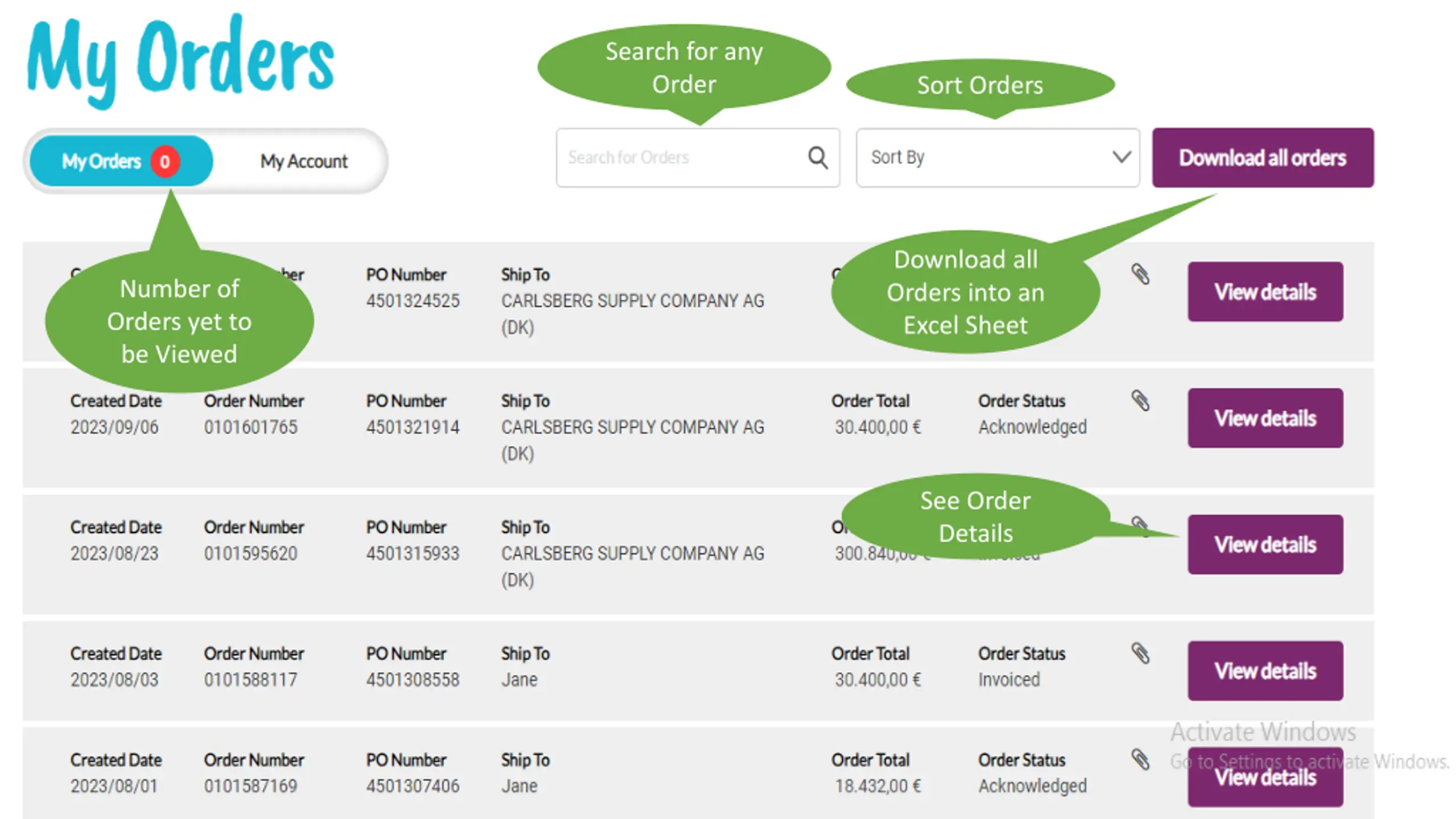Image resolution: width=1456 pixels, height=819 pixels.
Task: View details for PO 4501324525
Action: click(x=1265, y=292)
